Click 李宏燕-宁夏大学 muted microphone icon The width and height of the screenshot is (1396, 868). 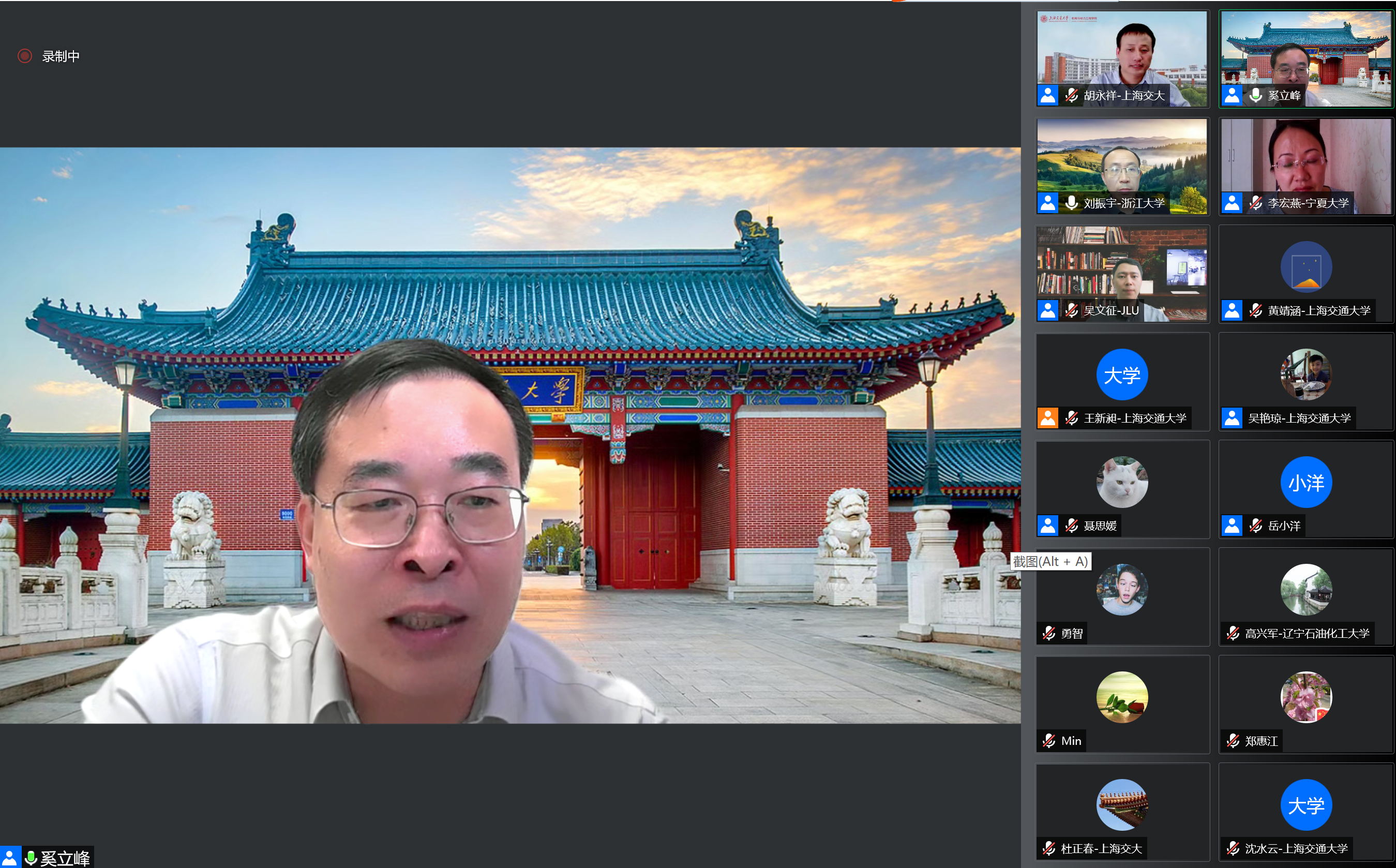point(1255,203)
